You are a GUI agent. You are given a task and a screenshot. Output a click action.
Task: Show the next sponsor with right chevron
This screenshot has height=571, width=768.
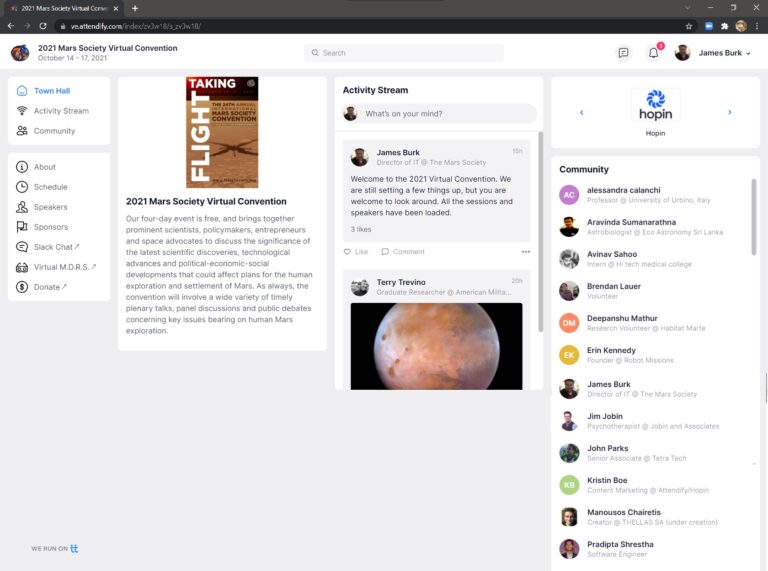[x=729, y=112]
